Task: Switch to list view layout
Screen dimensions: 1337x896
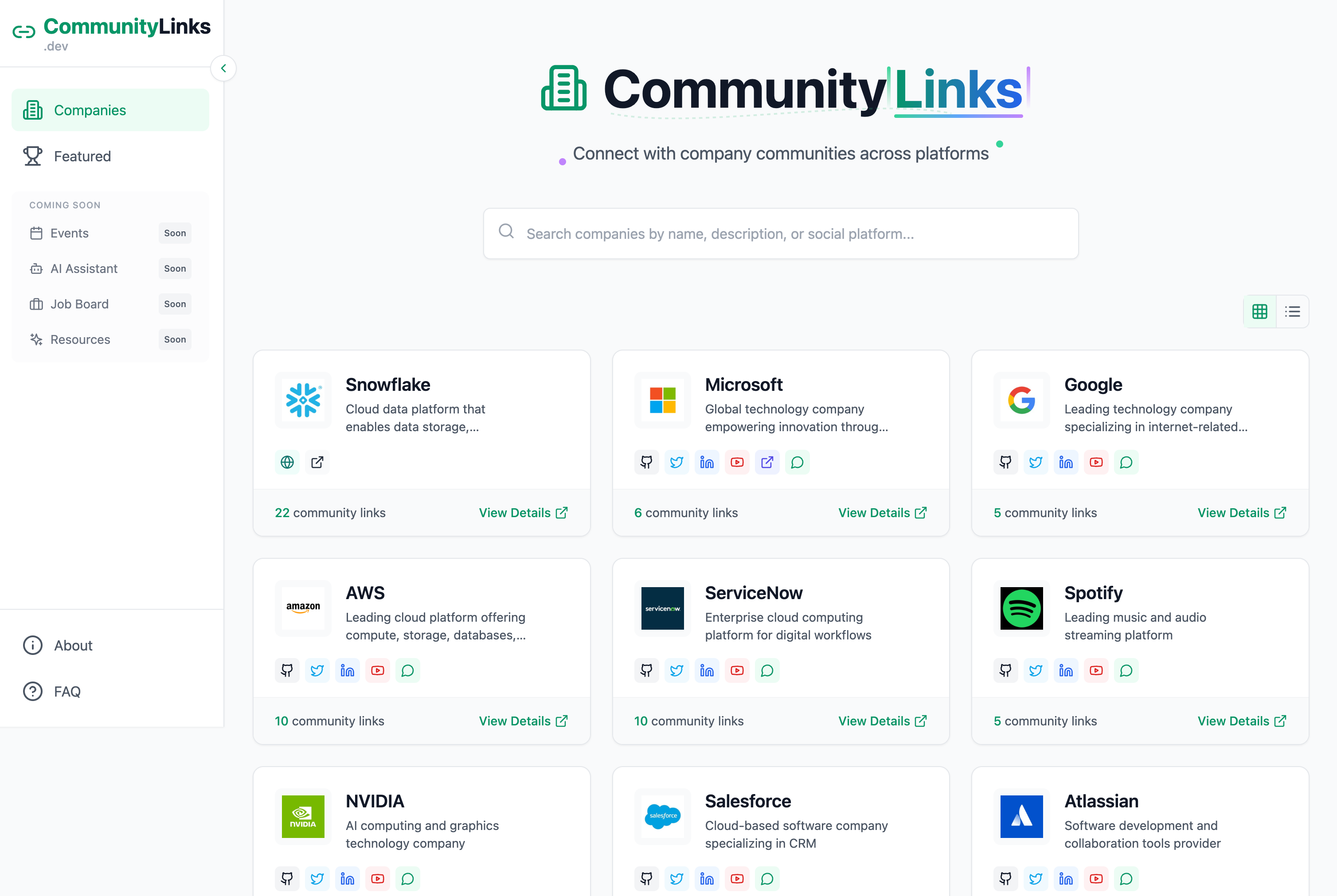Action: point(1292,312)
